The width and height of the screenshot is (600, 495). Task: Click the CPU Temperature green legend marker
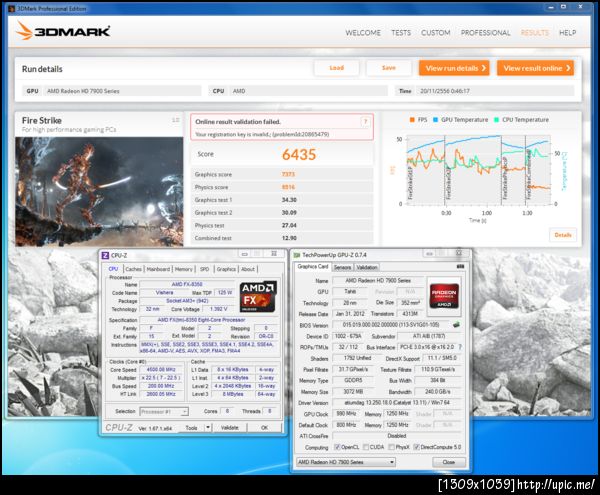click(x=496, y=120)
